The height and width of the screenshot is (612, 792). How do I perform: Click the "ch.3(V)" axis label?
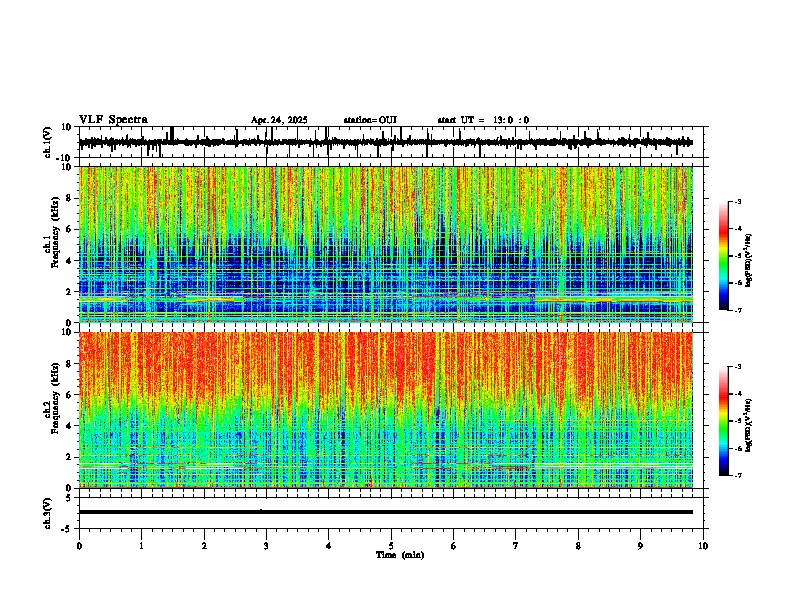(x=48, y=513)
